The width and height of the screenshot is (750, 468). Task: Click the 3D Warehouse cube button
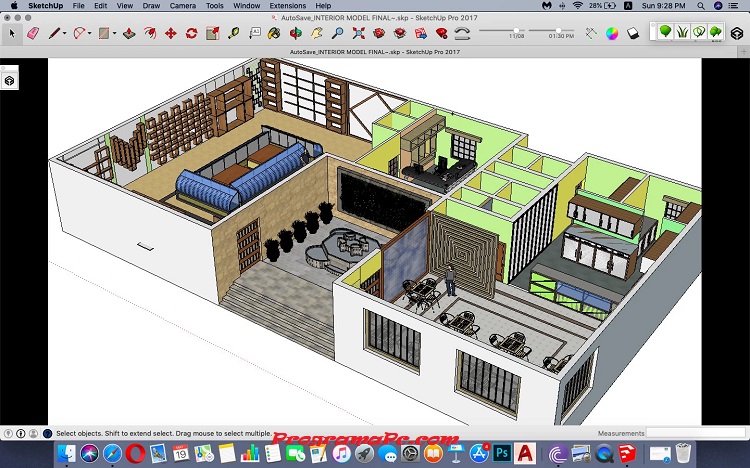tap(737, 33)
